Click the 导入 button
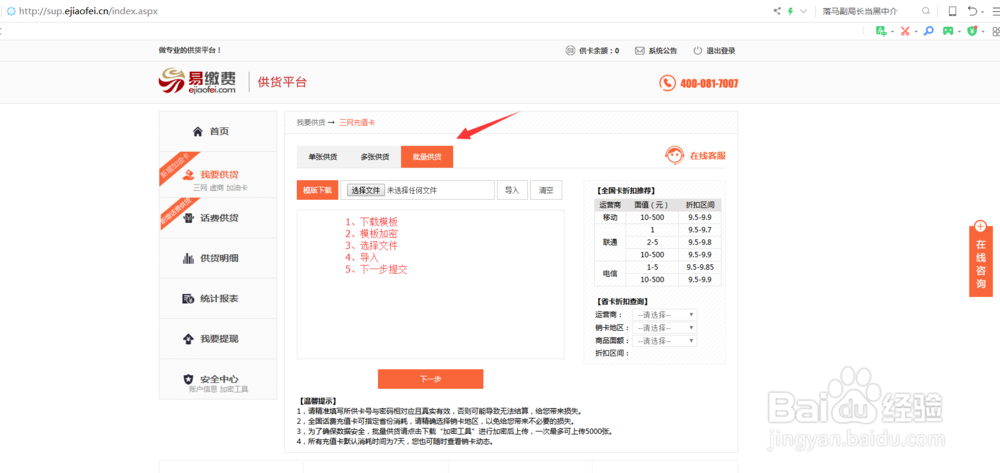1000x473 pixels. point(512,190)
